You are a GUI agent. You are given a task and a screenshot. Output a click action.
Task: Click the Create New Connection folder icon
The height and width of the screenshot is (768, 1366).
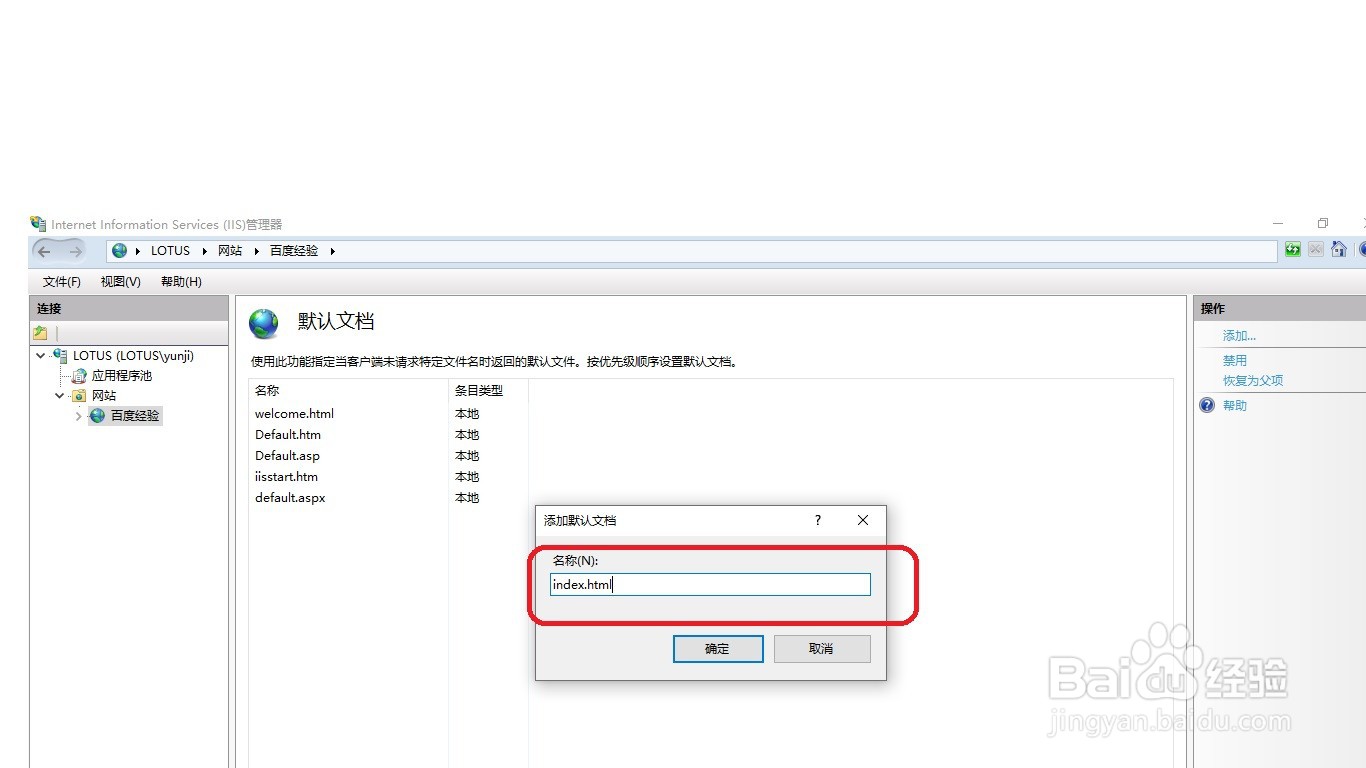39,331
